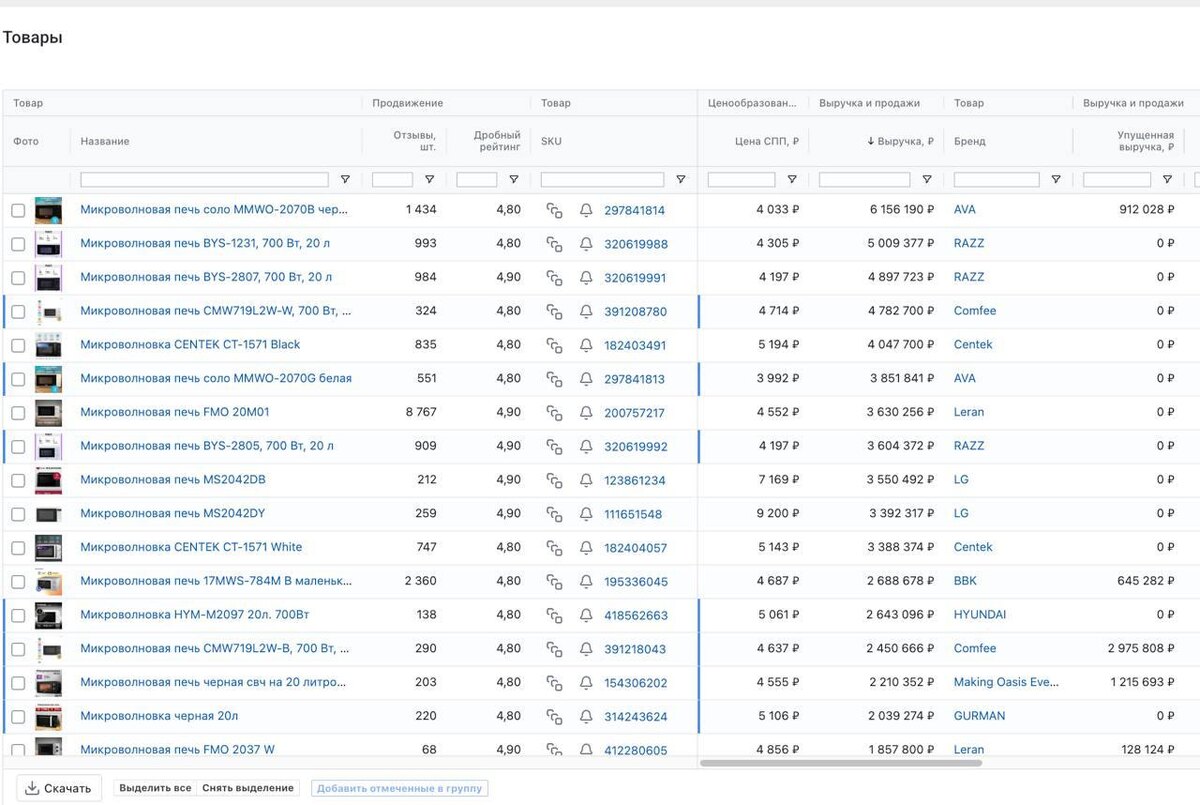Screen dimensions: 1200x805
Task: Open thumbnail photo of MS2042DB microwave
Action: point(48,480)
